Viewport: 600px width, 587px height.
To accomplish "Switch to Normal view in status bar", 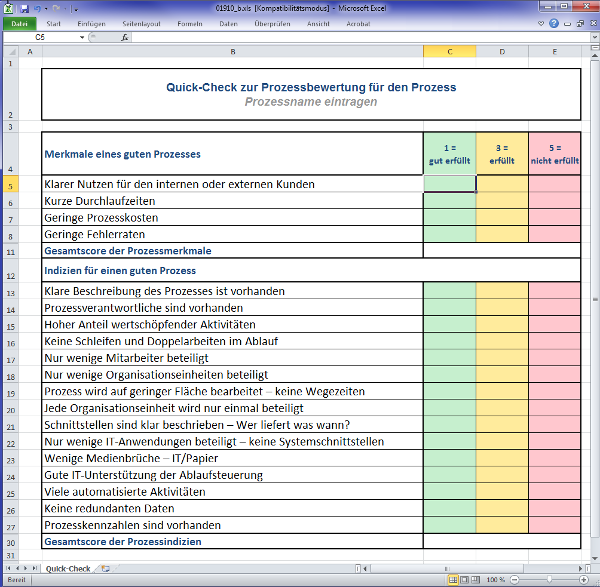I will (x=450, y=579).
